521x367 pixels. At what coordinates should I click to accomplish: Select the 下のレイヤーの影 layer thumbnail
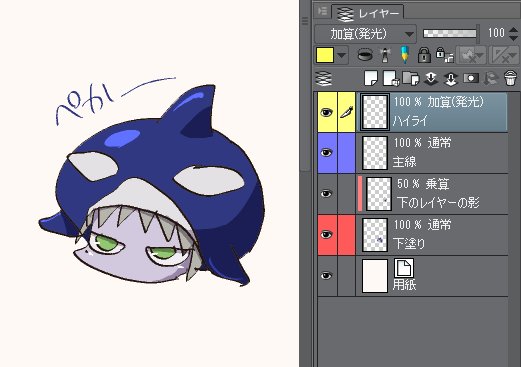coord(379,194)
